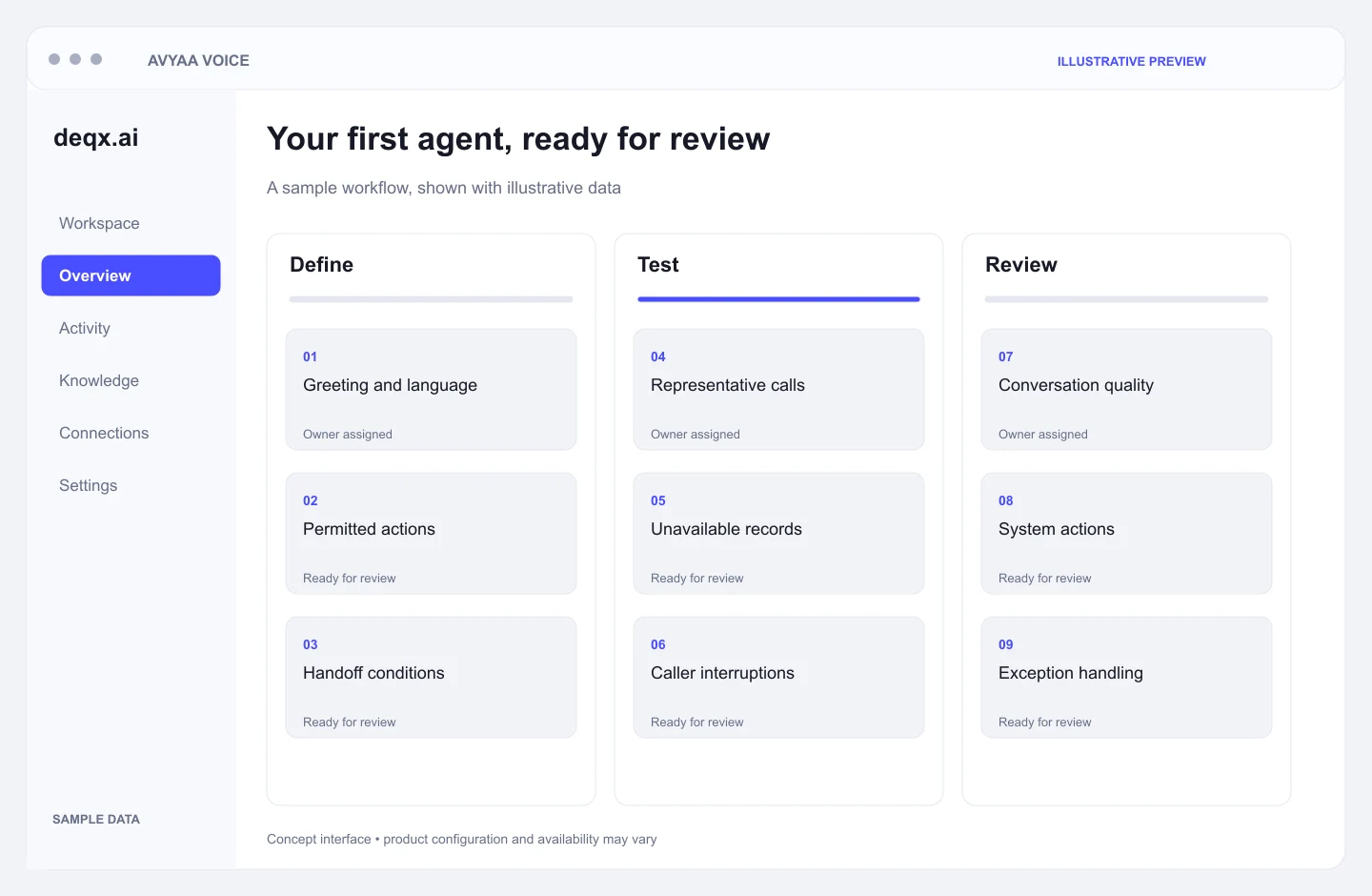Click the subtitle "A sample workflow, shown with illustrative data"

[444, 188]
